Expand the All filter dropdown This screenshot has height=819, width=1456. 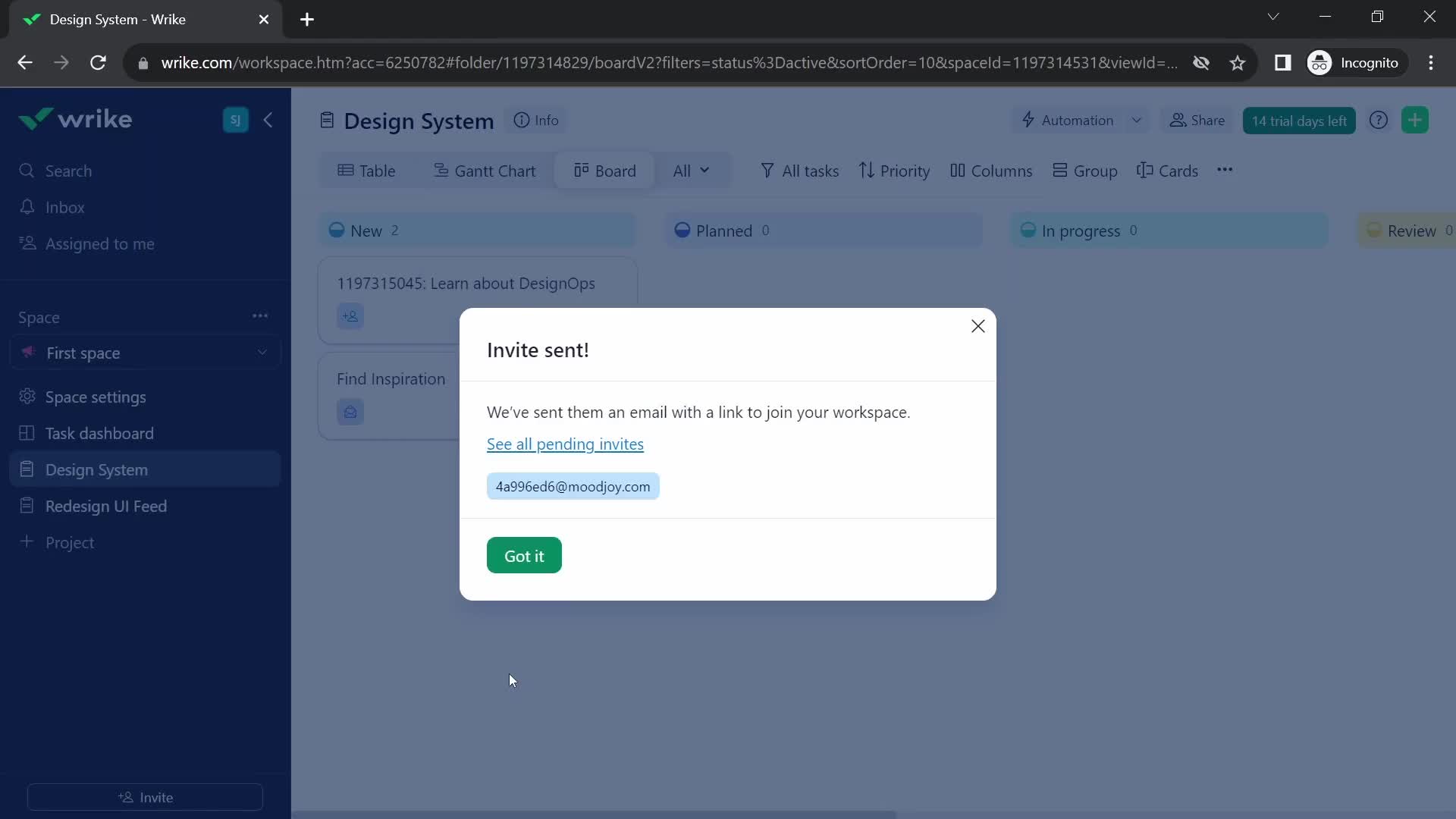(x=691, y=170)
